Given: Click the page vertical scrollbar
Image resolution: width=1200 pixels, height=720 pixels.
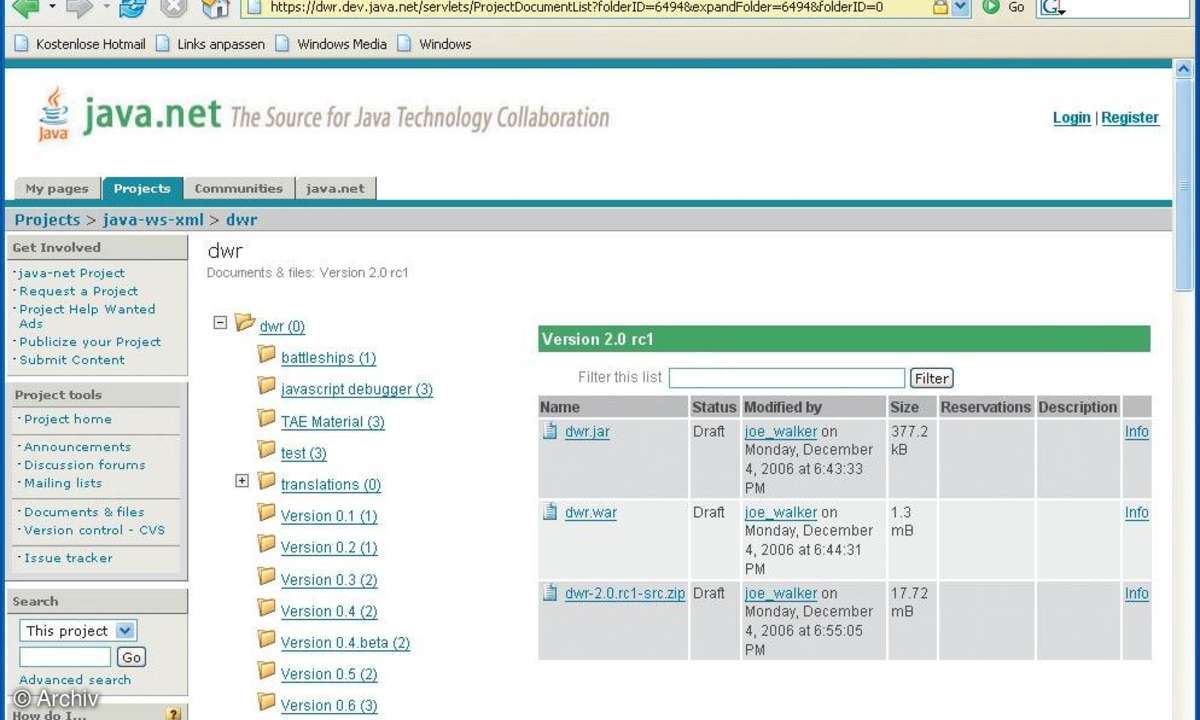Looking at the screenshot, I should (1184, 390).
